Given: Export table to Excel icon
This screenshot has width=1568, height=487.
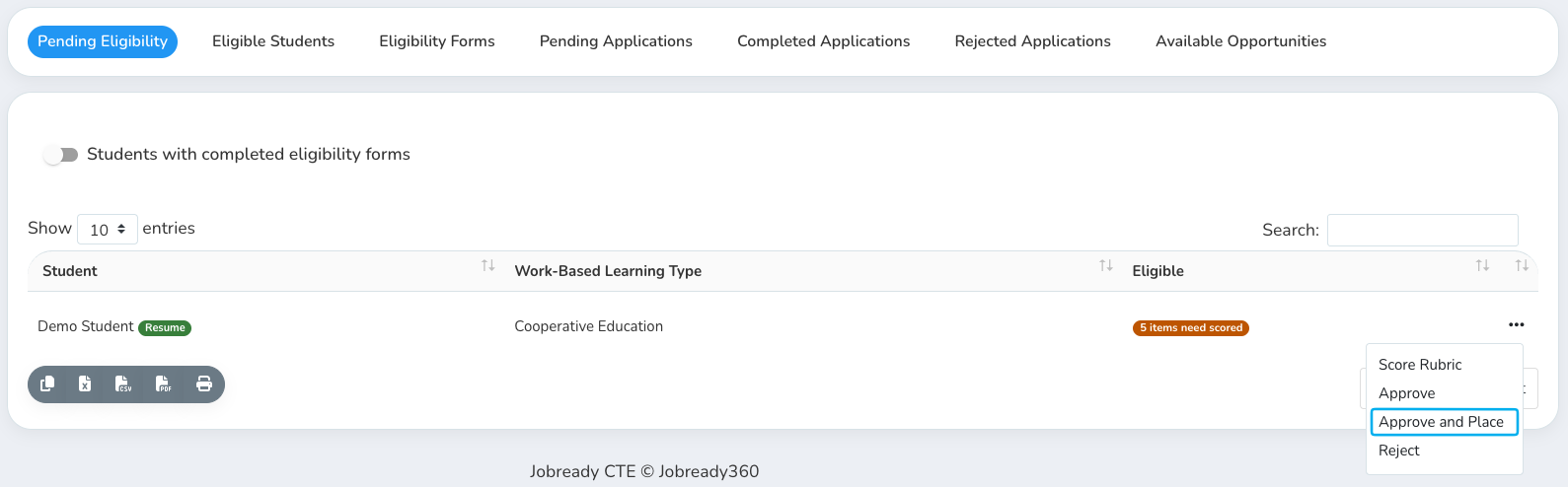Looking at the screenshot, I should [x=85, y=384].
